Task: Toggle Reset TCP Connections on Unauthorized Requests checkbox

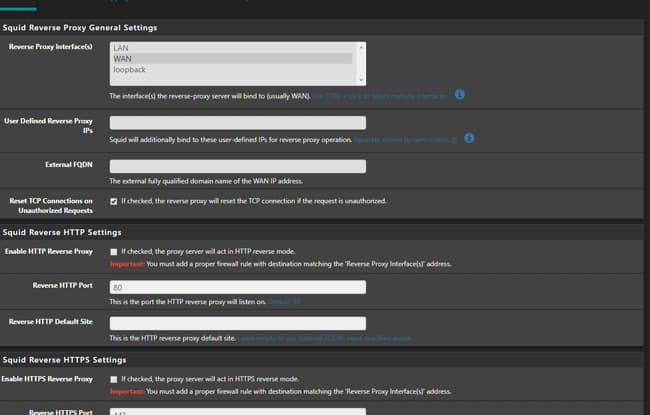Action: pyautogui.click(x=114, y=201)
